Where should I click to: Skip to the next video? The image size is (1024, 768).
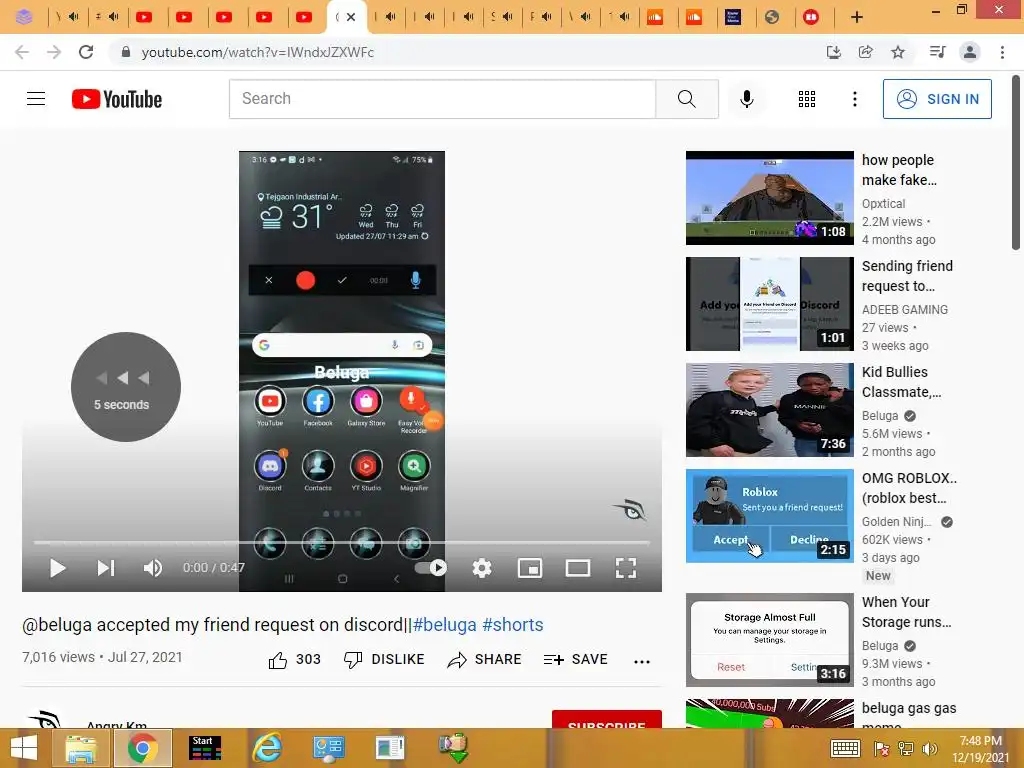106,568
